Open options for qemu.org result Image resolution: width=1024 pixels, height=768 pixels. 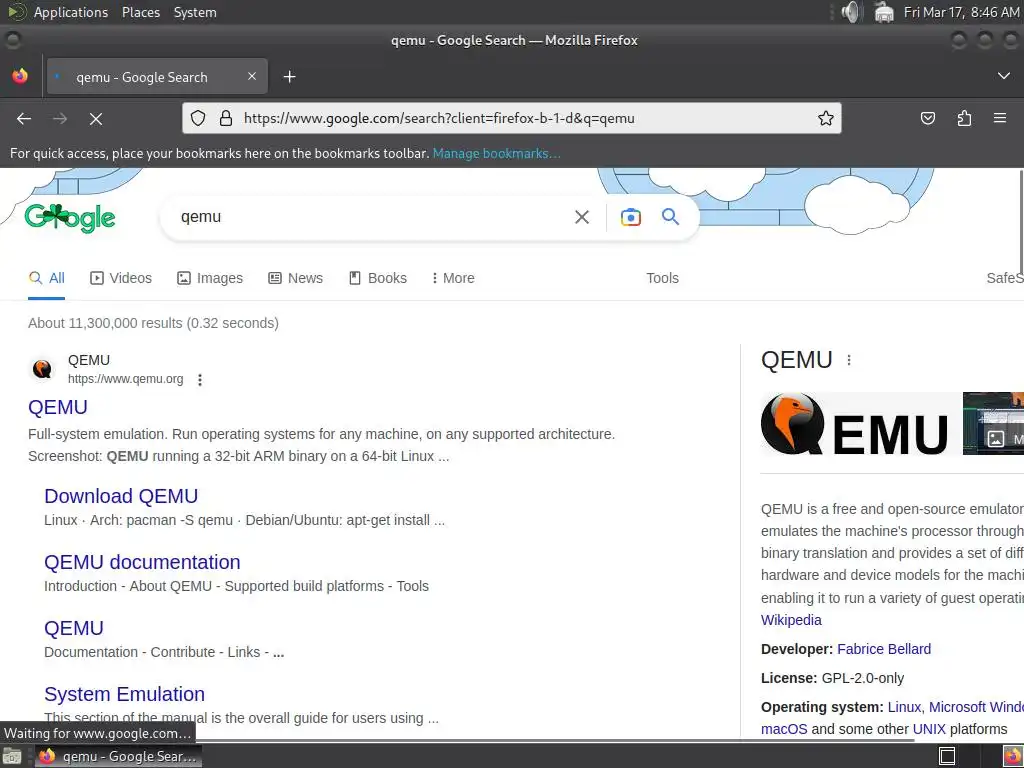click(x=200, y=379)
